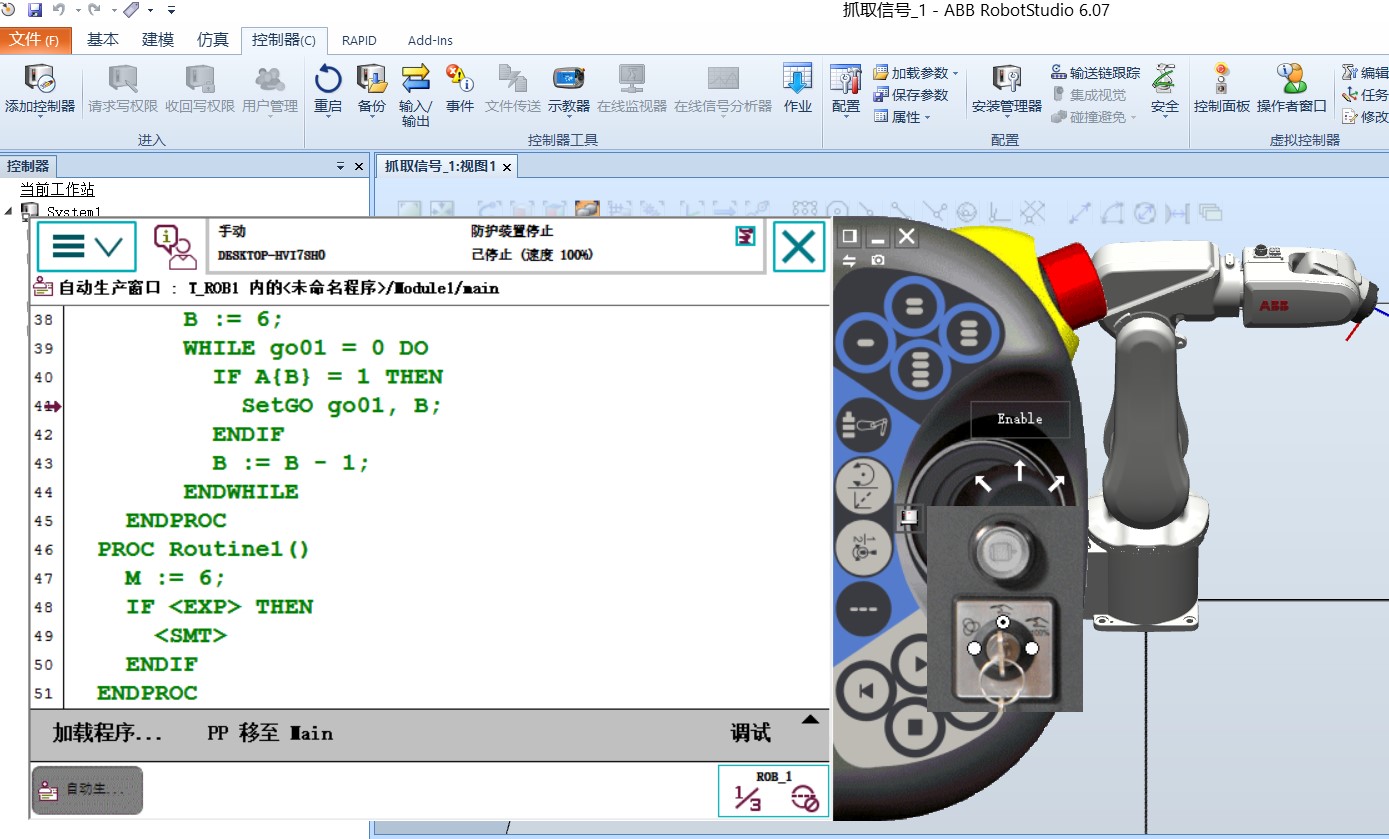Screen dimensions: 1389x839
Task: Collapse the System1 tree node
Action: tap(9, 212)
